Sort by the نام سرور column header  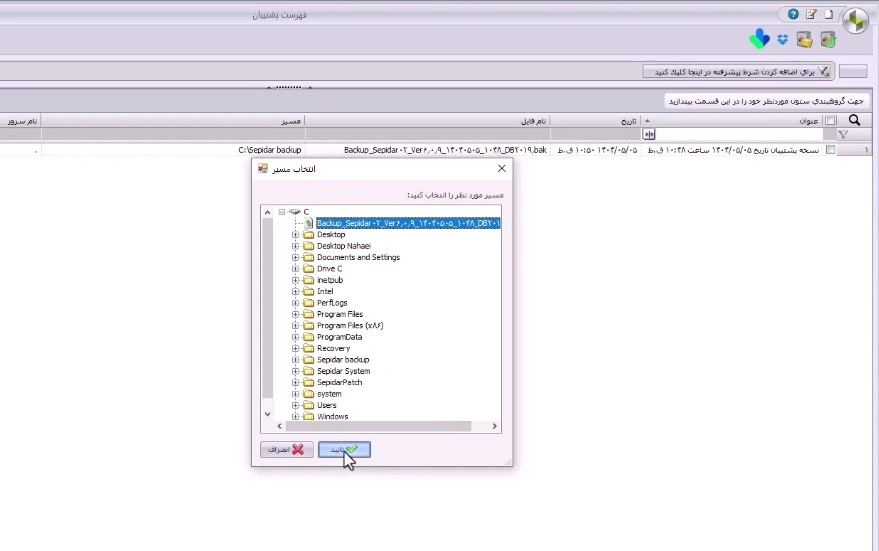(20, 121)
